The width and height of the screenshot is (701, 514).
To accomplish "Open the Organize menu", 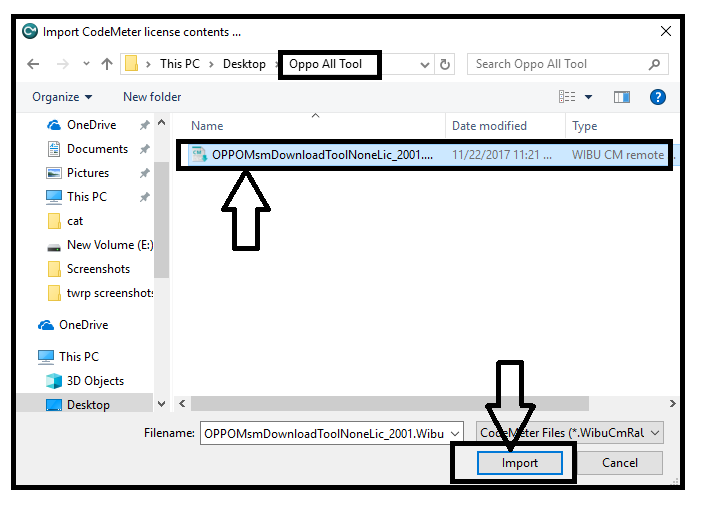I will (62, 97).
